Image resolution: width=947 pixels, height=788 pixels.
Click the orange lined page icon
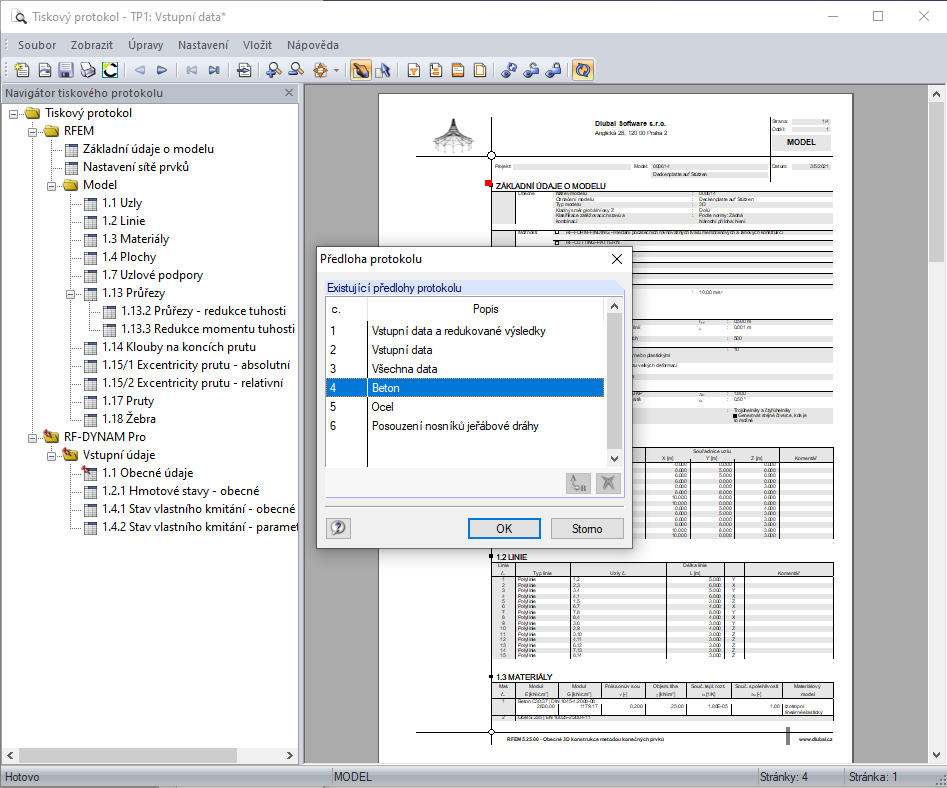(458, 70)
